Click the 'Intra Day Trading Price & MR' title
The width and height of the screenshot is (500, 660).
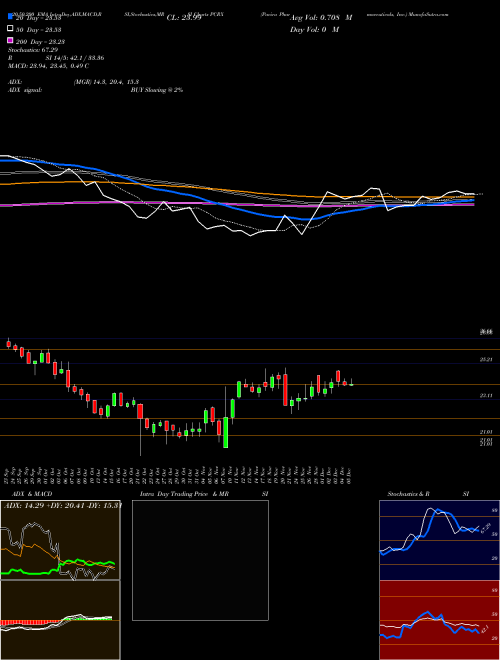coord(184,494)
